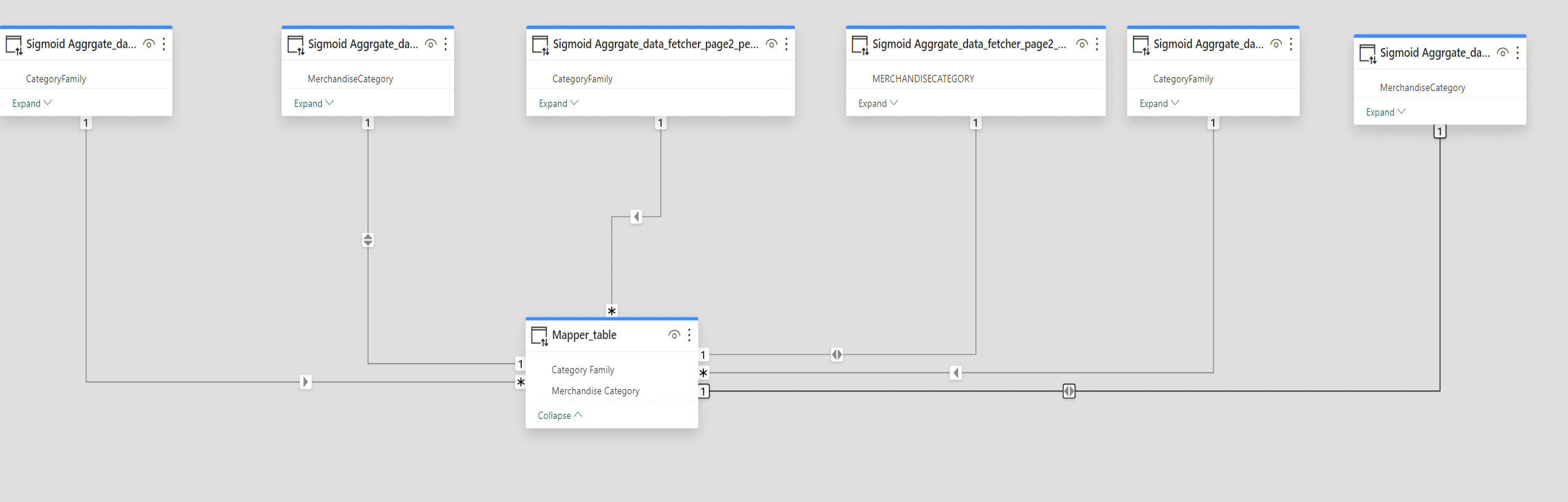Image resolution: width=1568 pixels, height=502 pixels.
Task: Select the Category Family field in Mapper_table
Action: click(x=583, y=370)
